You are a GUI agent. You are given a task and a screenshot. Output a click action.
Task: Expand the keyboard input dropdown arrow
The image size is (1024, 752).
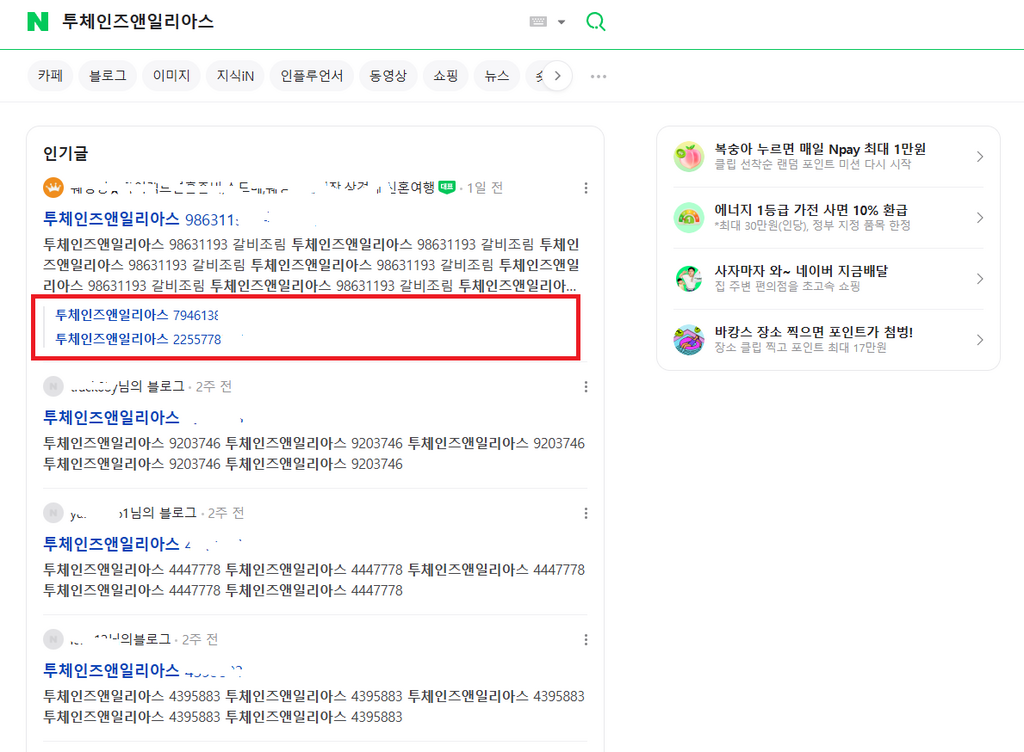pos(562,22)
